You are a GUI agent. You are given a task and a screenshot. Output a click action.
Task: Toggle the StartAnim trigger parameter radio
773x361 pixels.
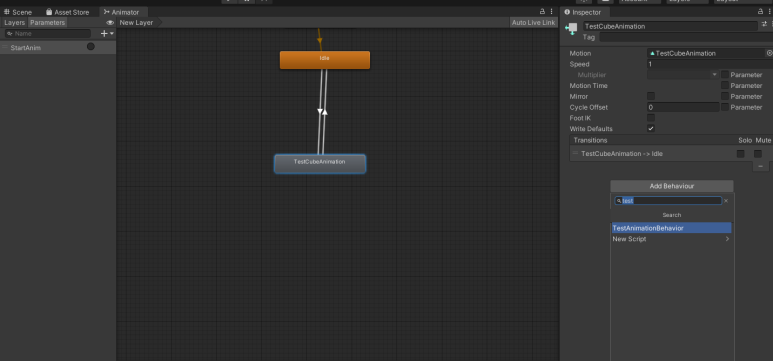point(91,46)
